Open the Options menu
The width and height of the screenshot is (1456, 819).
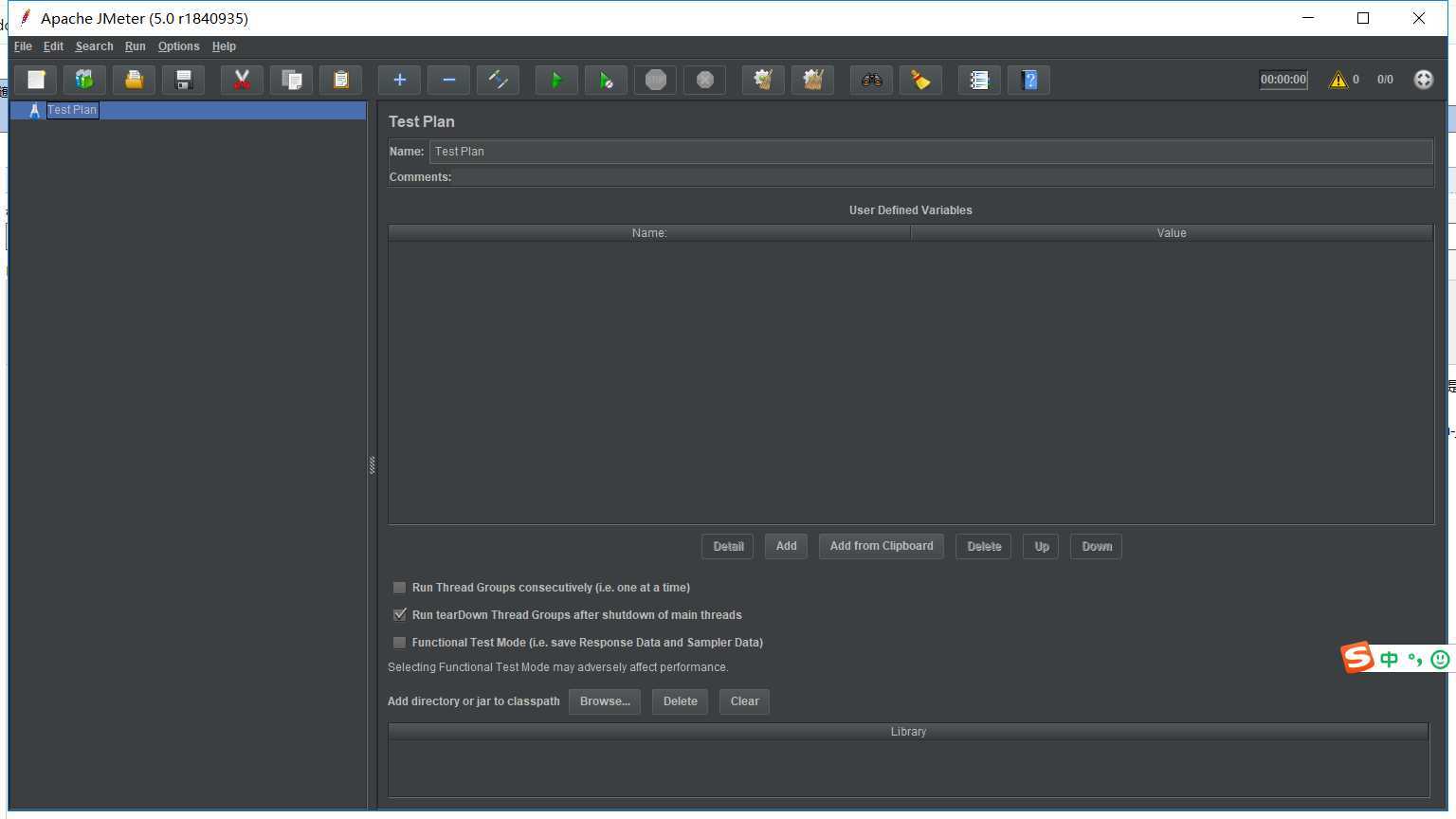click(x=178, y=46)
